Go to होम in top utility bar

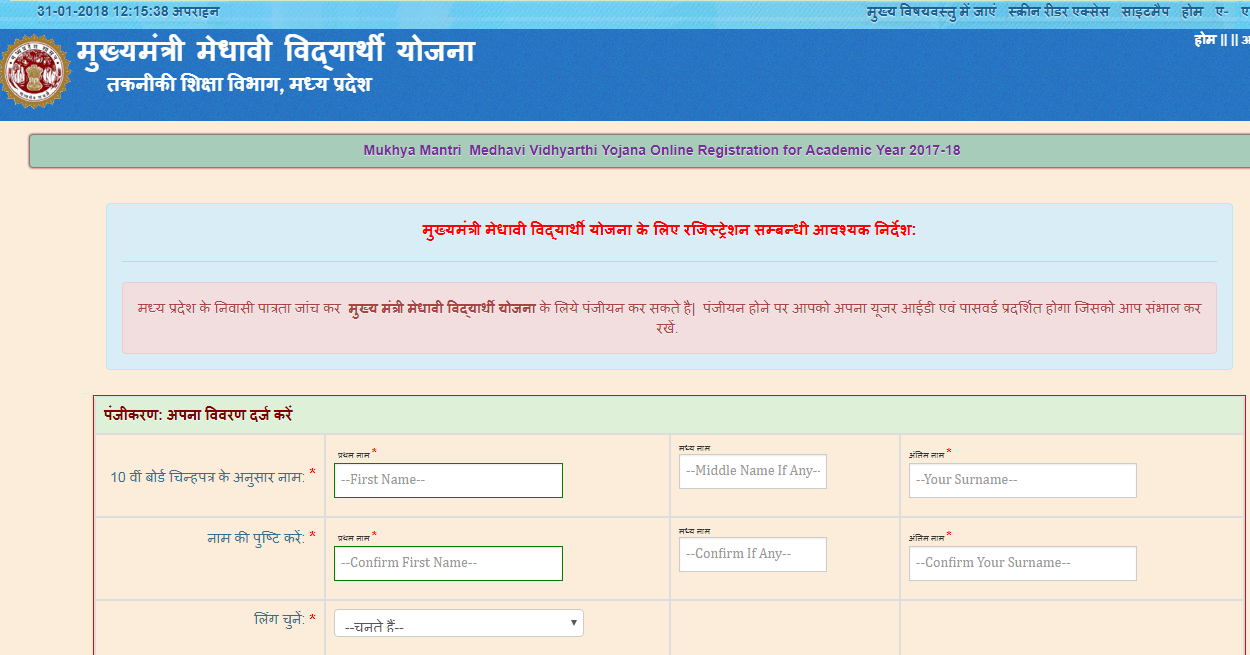click(x=1191, y=12)
